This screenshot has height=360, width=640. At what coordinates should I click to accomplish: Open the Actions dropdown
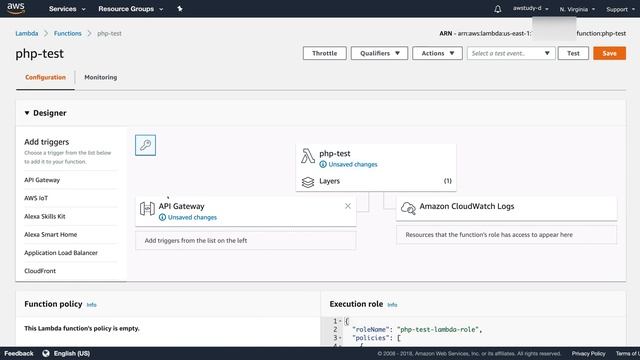coord(437,53)
